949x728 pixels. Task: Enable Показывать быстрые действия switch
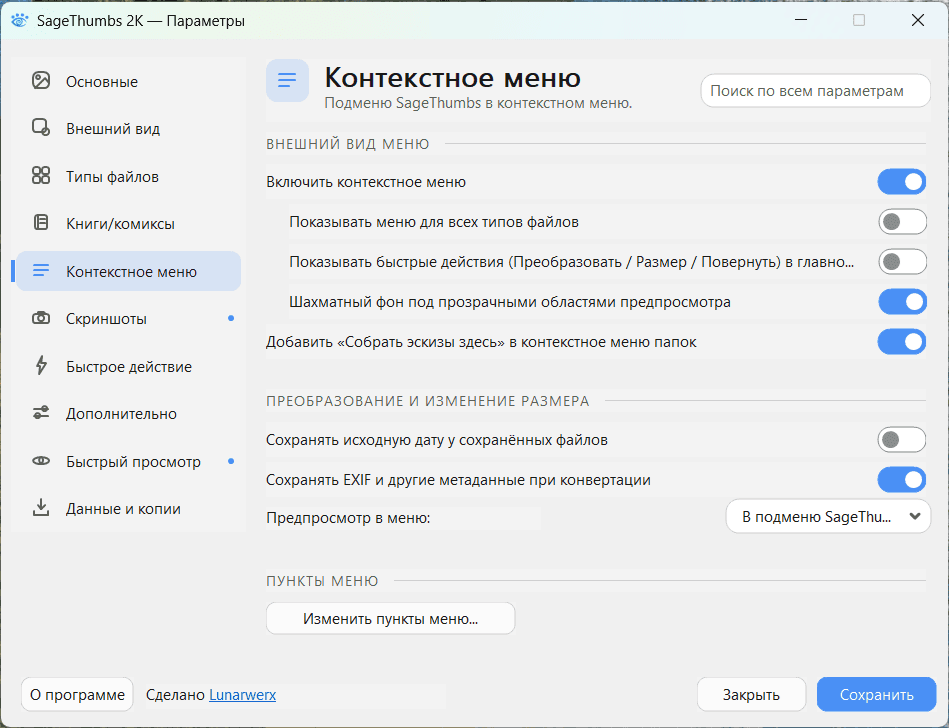click(x=902, y=261)
